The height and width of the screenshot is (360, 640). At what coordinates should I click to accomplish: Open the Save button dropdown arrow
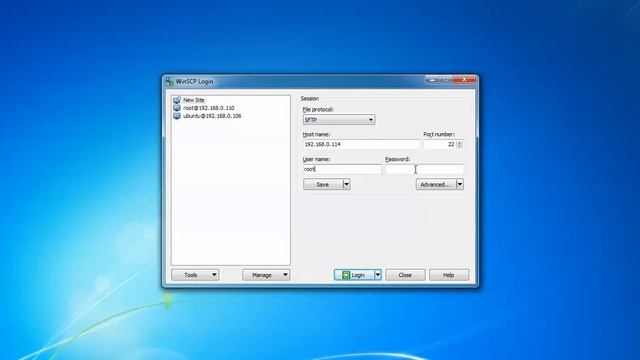point(347,184)
